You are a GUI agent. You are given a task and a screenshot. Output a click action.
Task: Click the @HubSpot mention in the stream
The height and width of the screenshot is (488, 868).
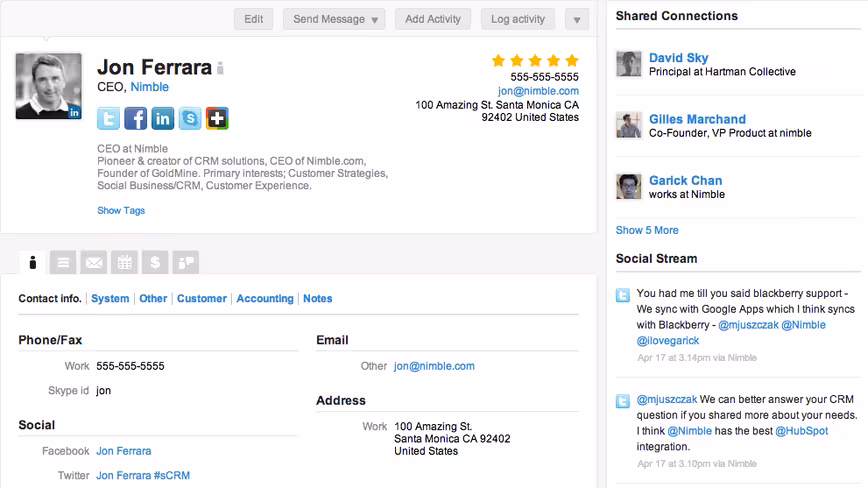pos(802,430)
